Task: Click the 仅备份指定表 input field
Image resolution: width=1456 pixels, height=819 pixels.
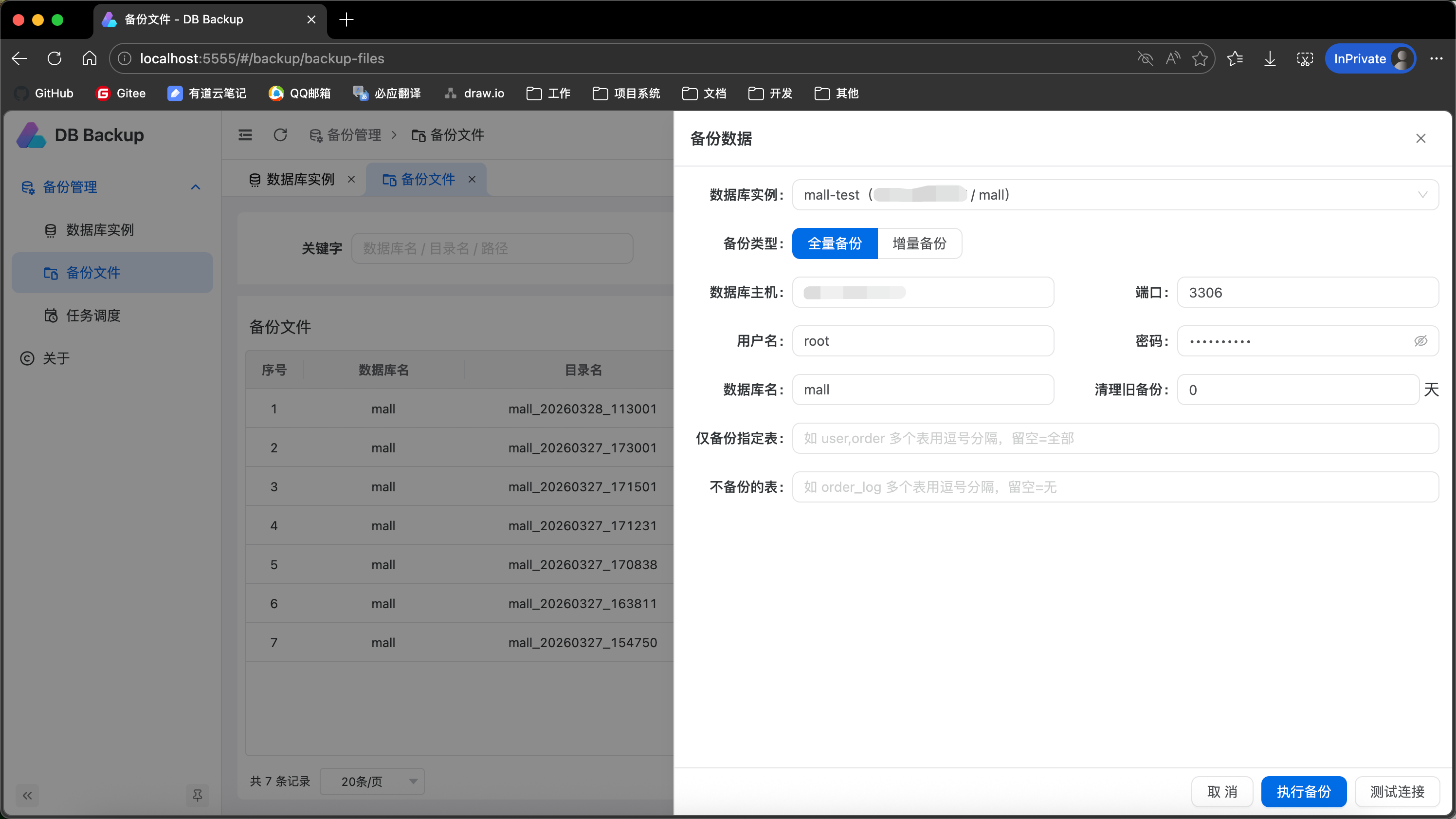Action: click(x=1114, y=438)
